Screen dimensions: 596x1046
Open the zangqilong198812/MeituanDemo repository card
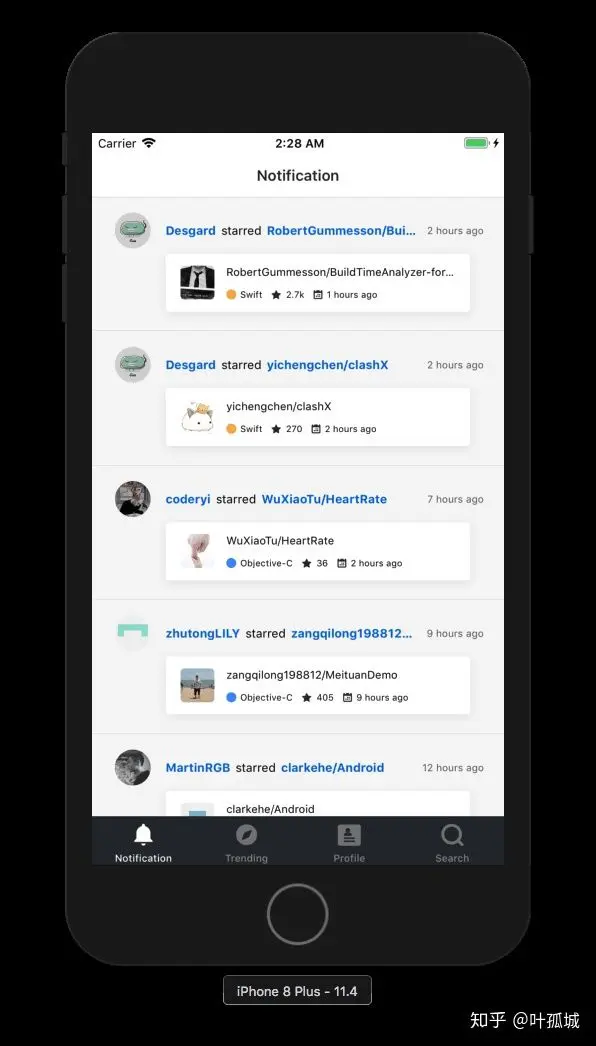coord(318,686)
